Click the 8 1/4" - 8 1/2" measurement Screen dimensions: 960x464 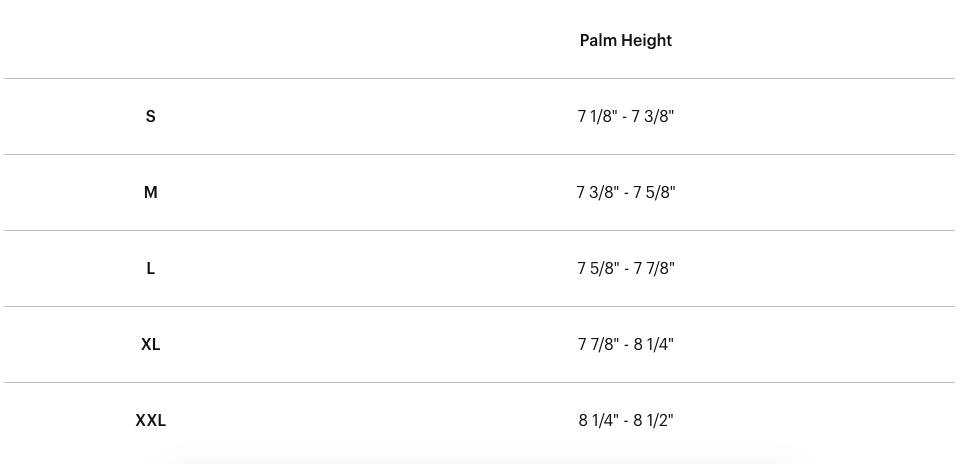click(625, 420)
